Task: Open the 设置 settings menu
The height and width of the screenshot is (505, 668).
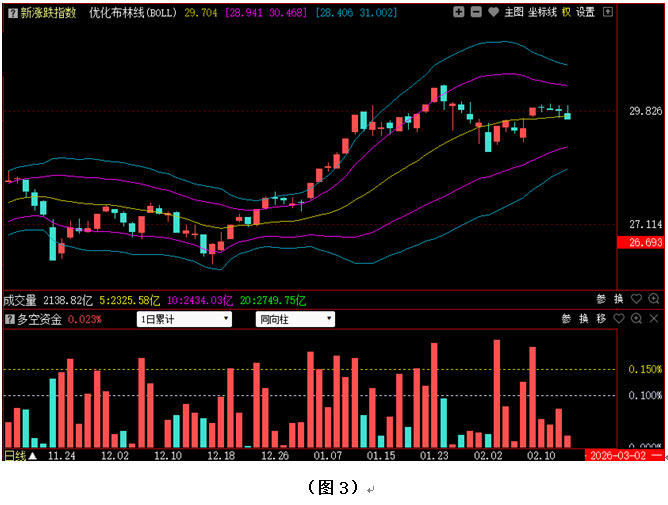Action: [585, 13]
